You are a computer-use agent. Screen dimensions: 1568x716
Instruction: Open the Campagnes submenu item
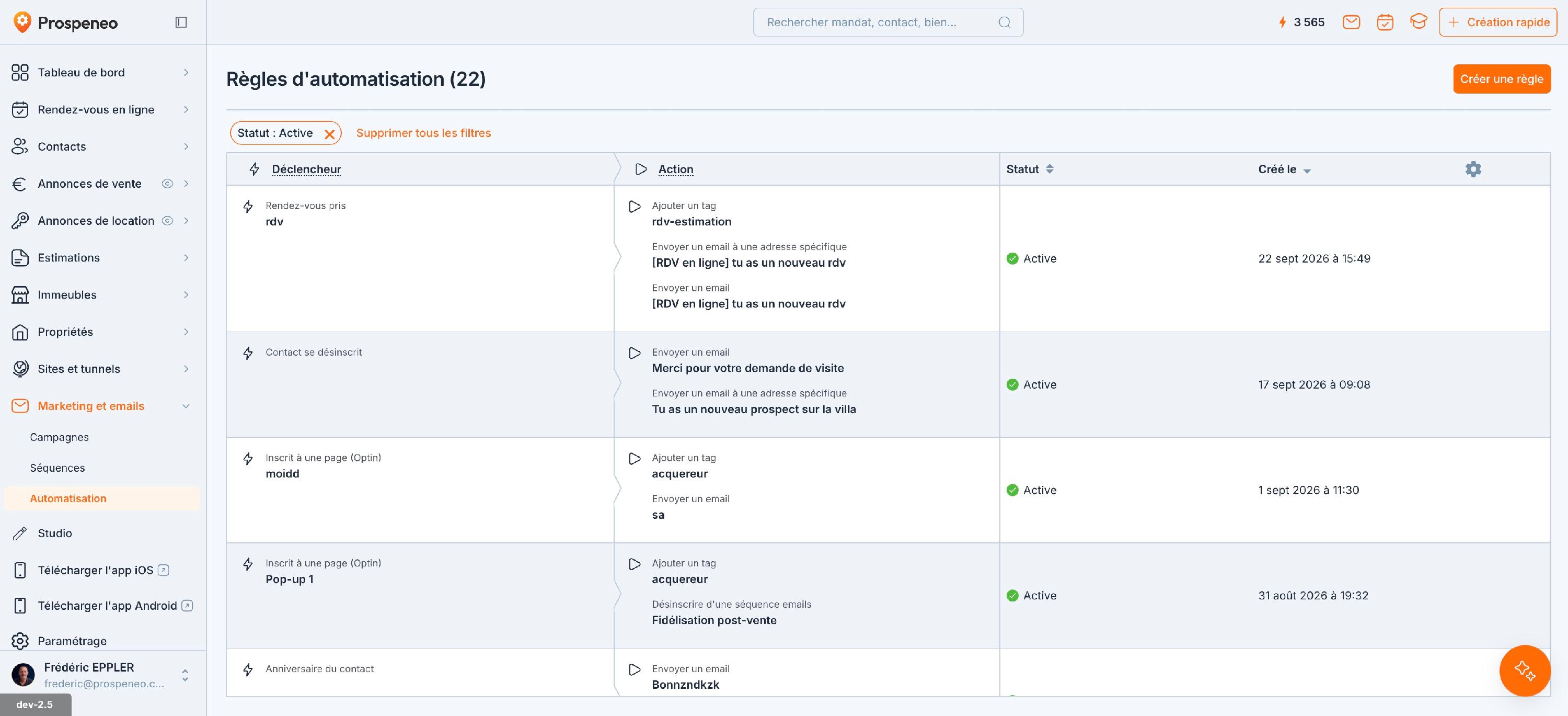(59, 437)
